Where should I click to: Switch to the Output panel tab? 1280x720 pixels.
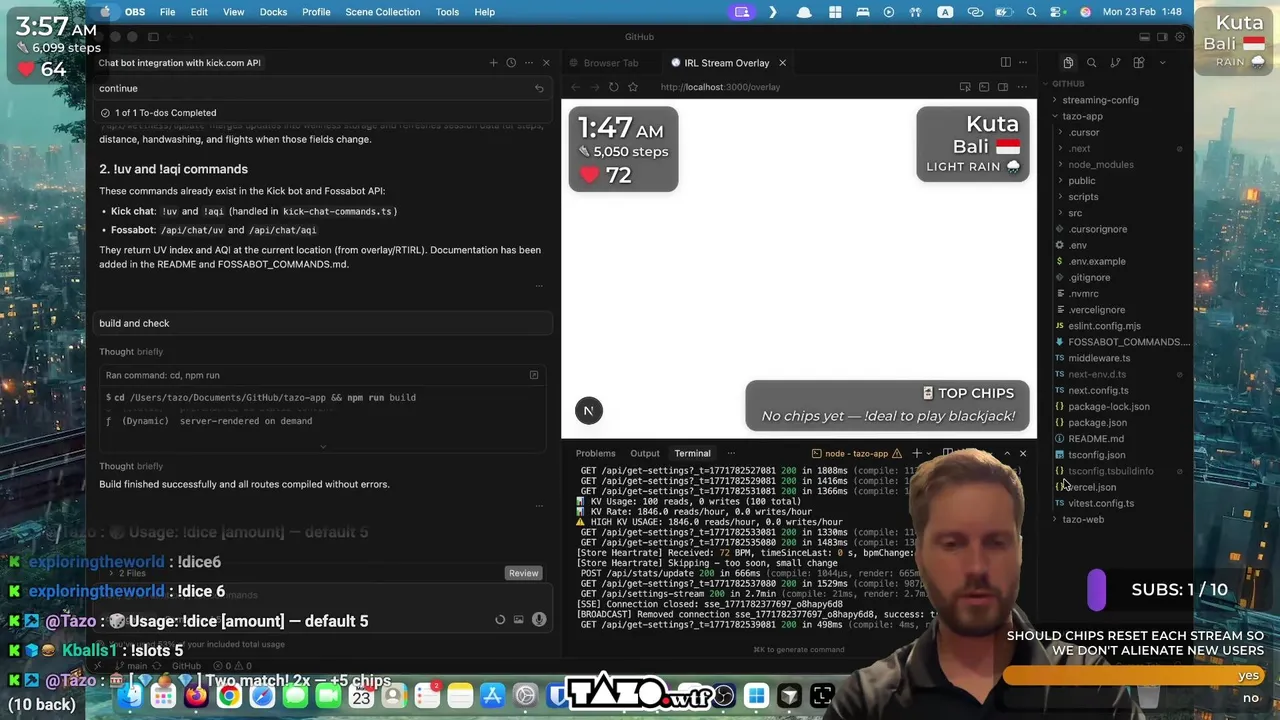[x=645, y=454]
